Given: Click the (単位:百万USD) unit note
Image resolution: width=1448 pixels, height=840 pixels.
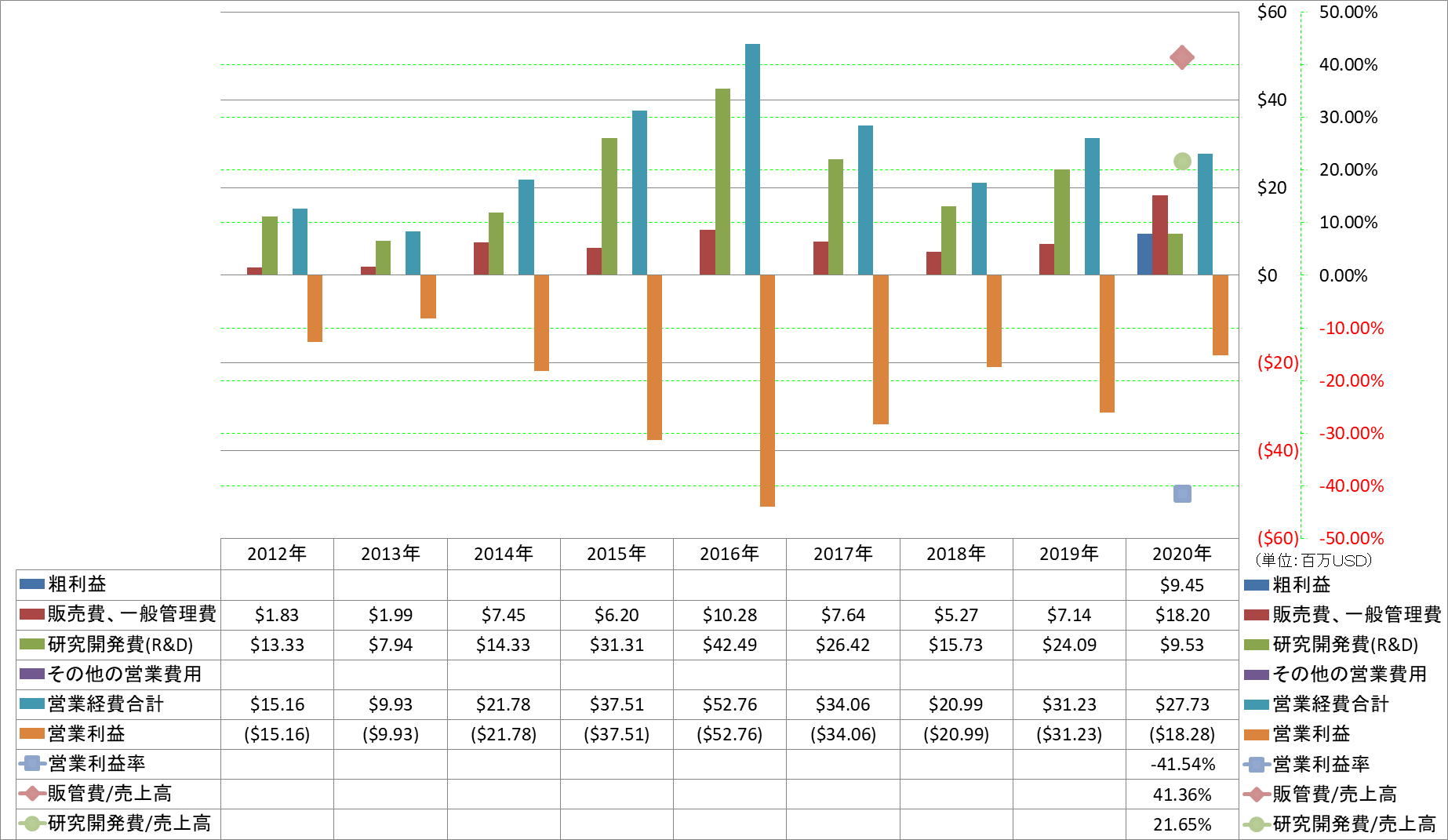Looking at the screenshot, I should click(1313, 560).
